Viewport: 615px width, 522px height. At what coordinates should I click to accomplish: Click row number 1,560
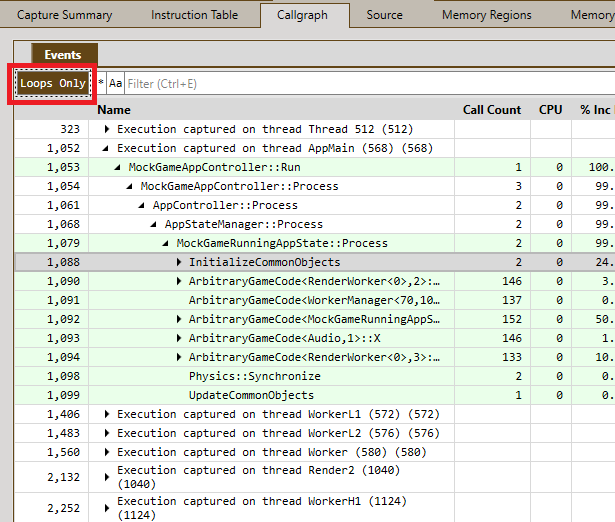[x=64, y=453]
